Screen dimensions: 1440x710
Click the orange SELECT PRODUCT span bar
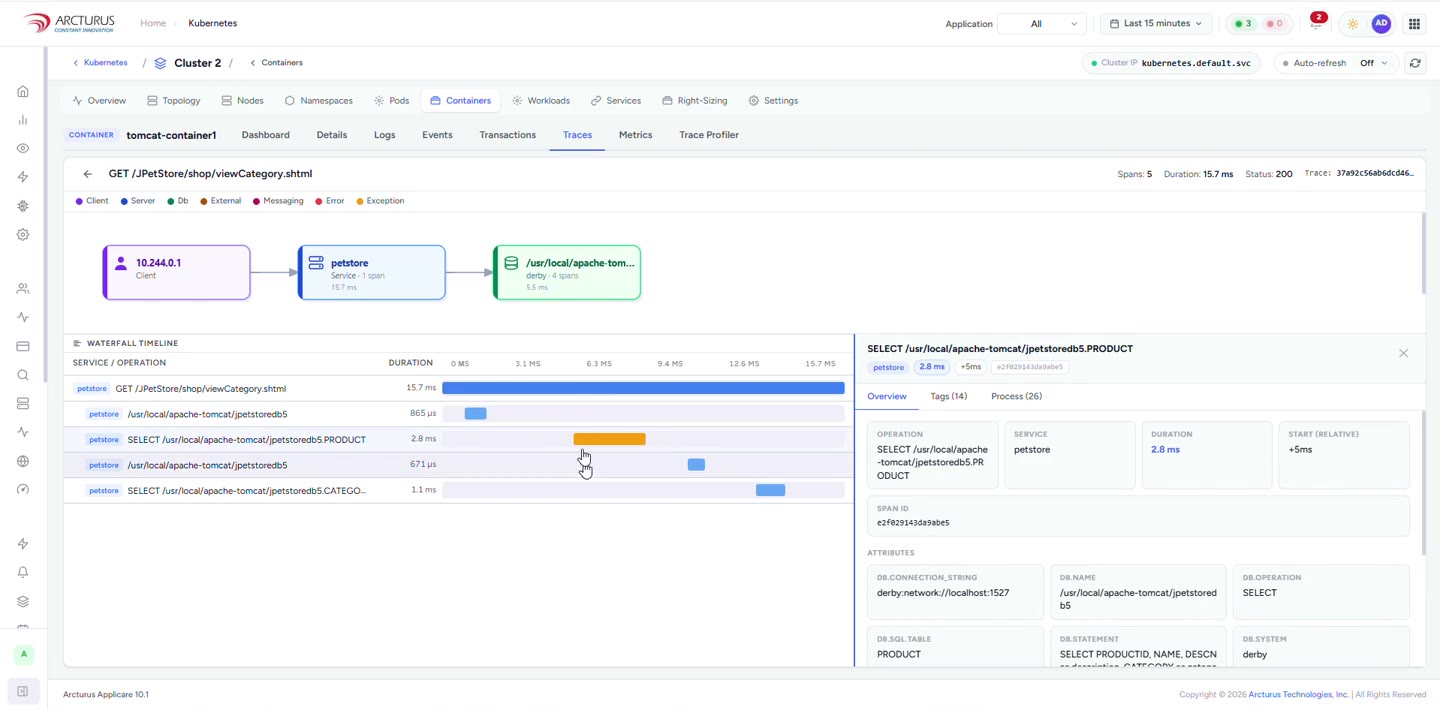point(609,439)
